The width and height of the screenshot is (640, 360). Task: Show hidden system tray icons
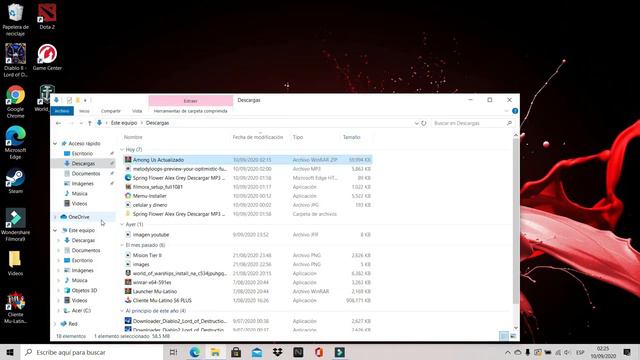[x=507, y=352]
